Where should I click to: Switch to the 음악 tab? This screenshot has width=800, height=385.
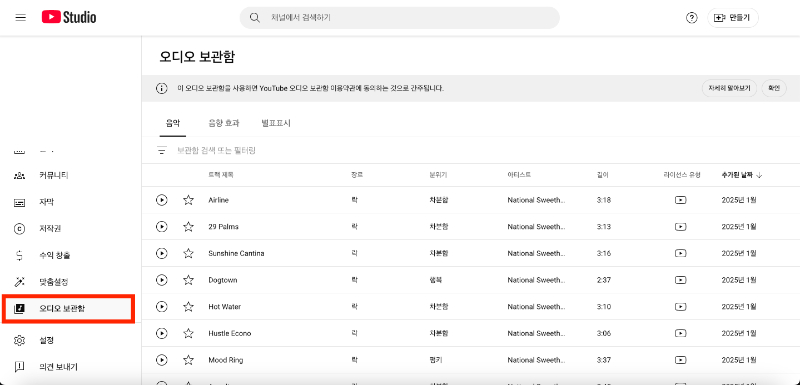click(173, 123)
